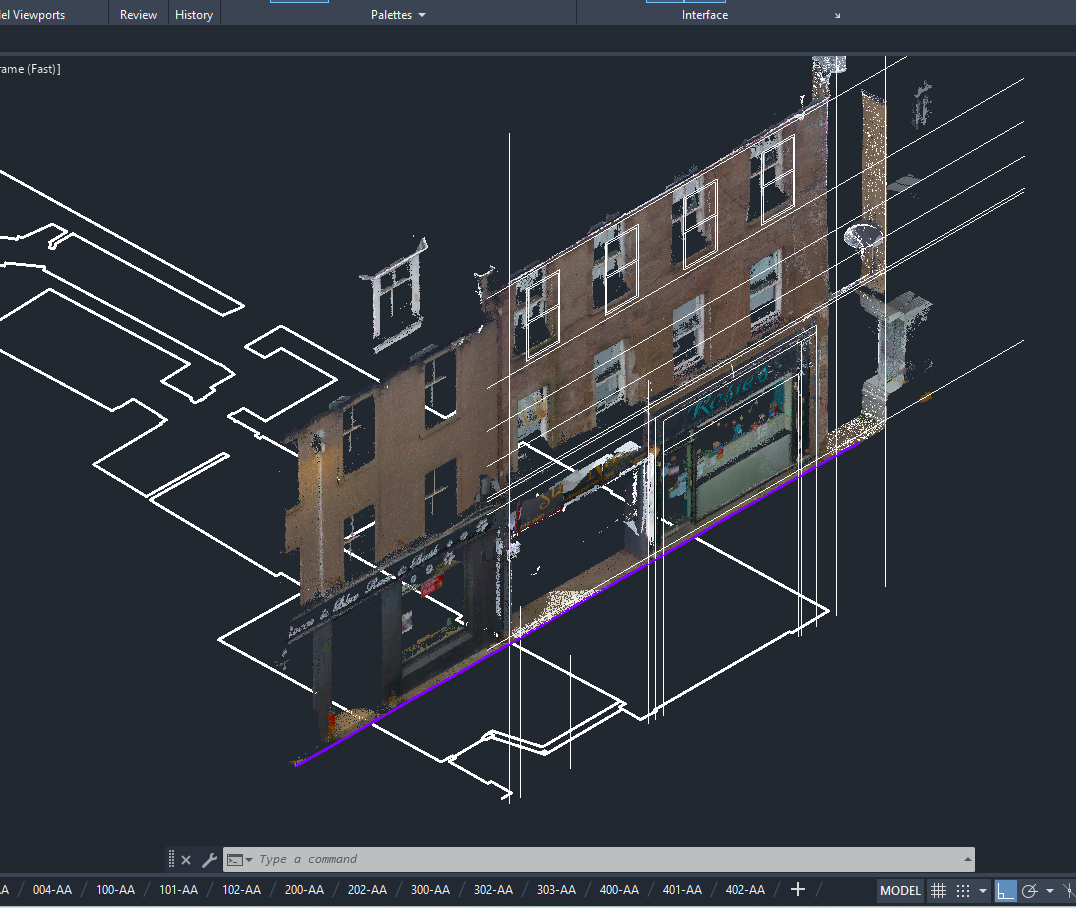
Task: Click the Type a command input
Action: pyautogui.click(x=600, y=860)
